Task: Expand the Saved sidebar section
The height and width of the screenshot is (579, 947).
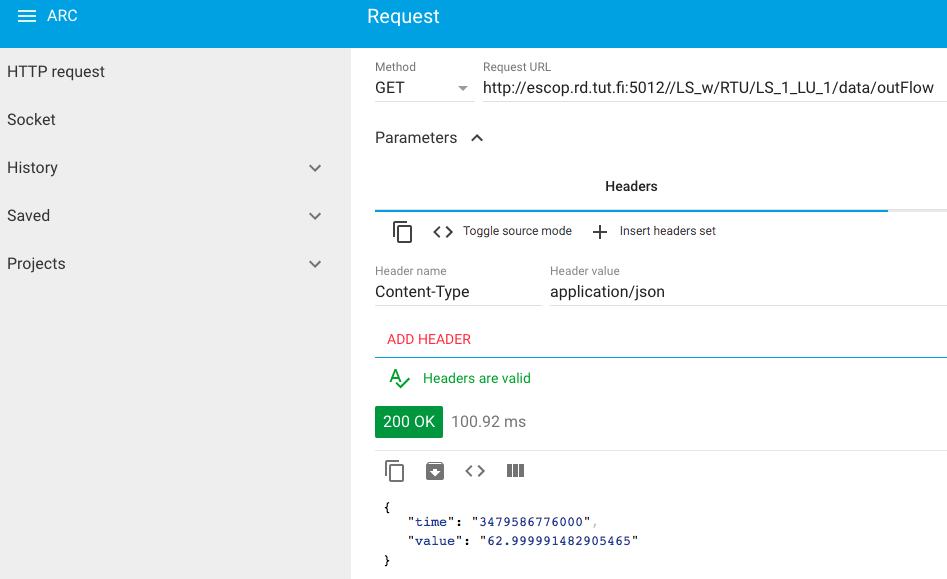Action: (315, 216)
